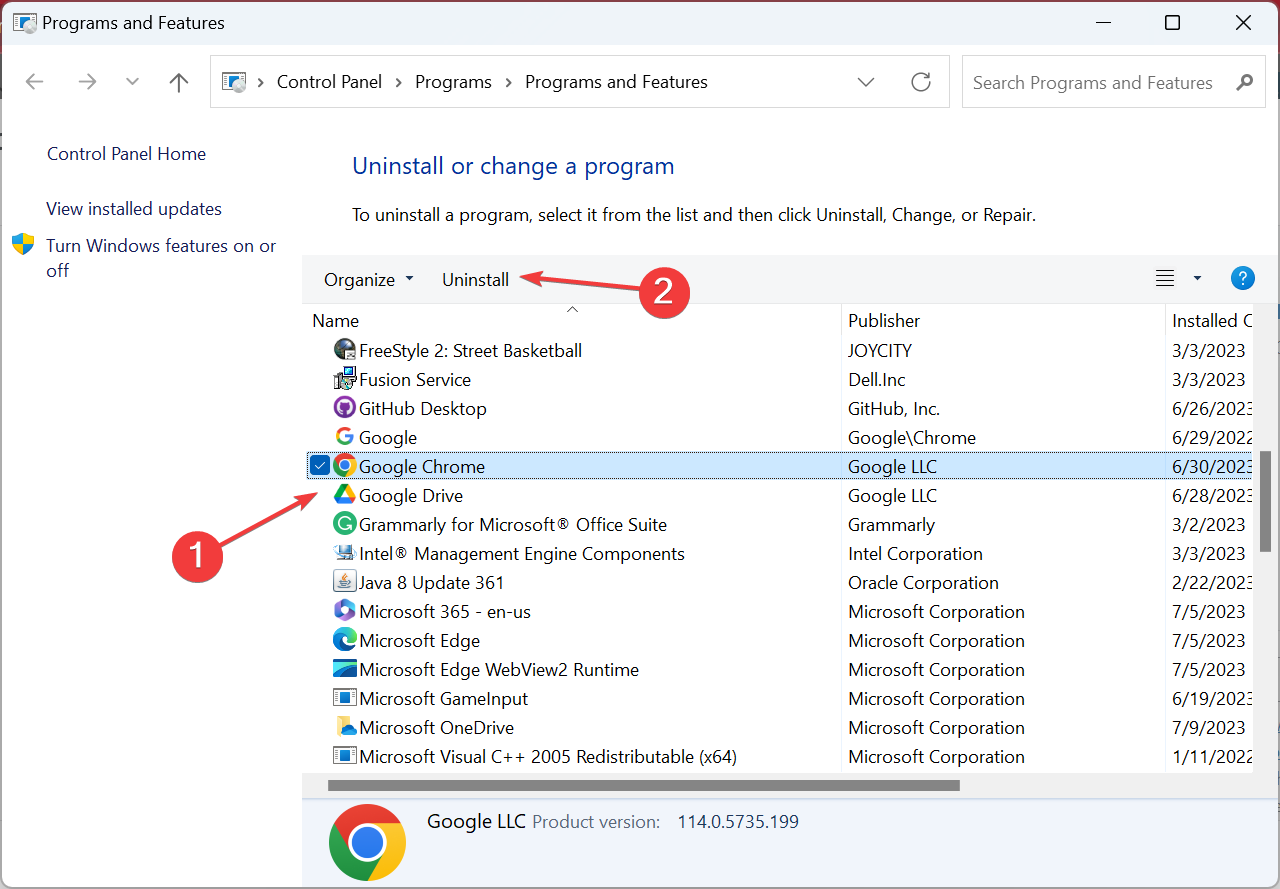1280x889 pixels.
Task: Click the Uninstall button
Action: (475, 279)
